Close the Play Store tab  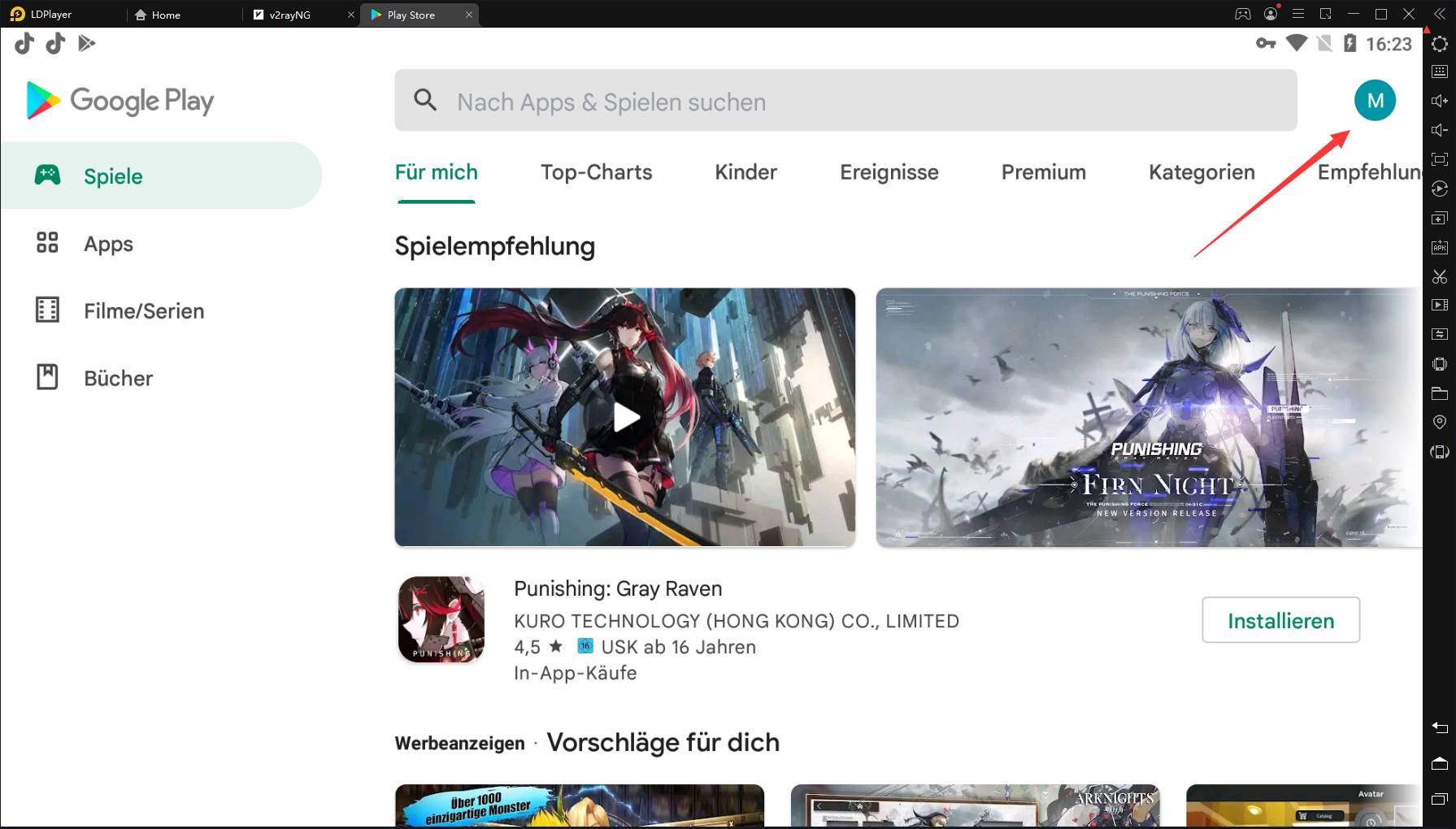tap(469, 15)
